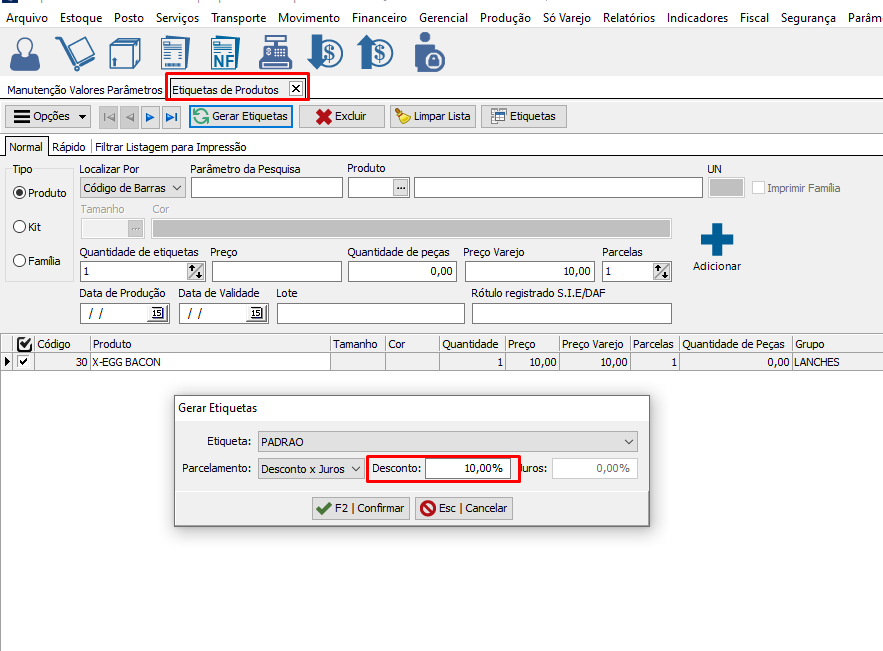Select the Kit radio button
883x651 pixels.
19,227
